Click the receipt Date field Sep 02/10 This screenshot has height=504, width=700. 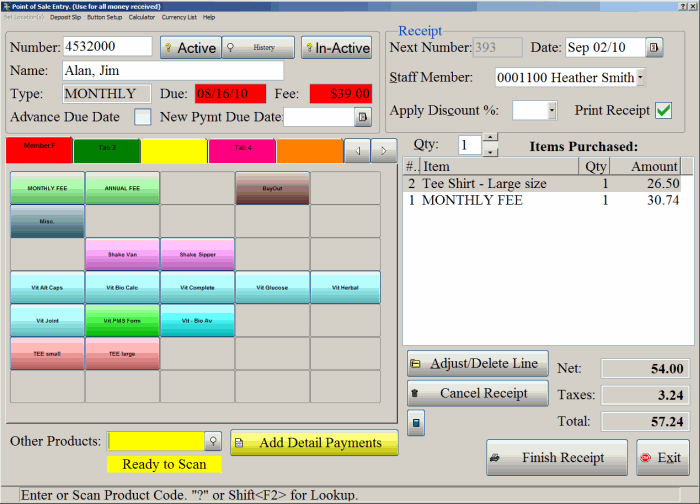tap(606, 47)
